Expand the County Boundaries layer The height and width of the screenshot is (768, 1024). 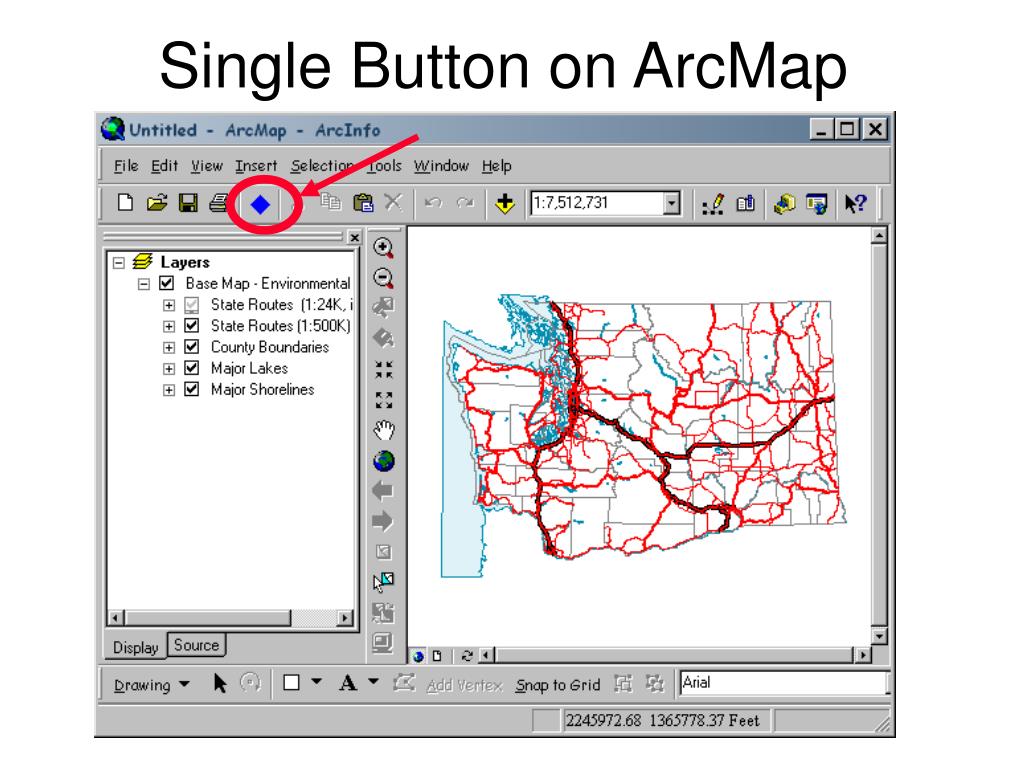[x=169, y=347]
